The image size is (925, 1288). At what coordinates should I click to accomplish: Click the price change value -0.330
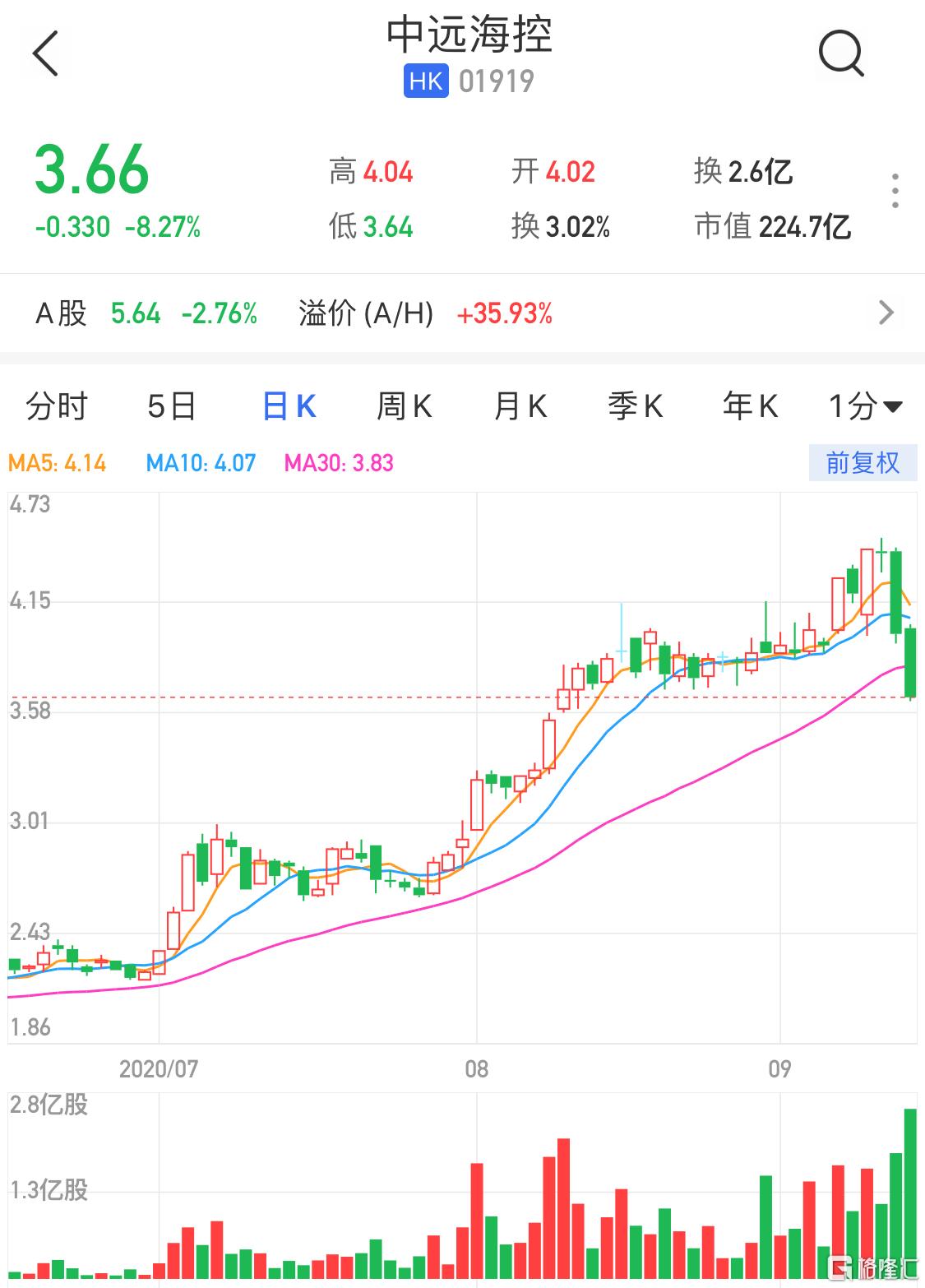click(73, 227)
